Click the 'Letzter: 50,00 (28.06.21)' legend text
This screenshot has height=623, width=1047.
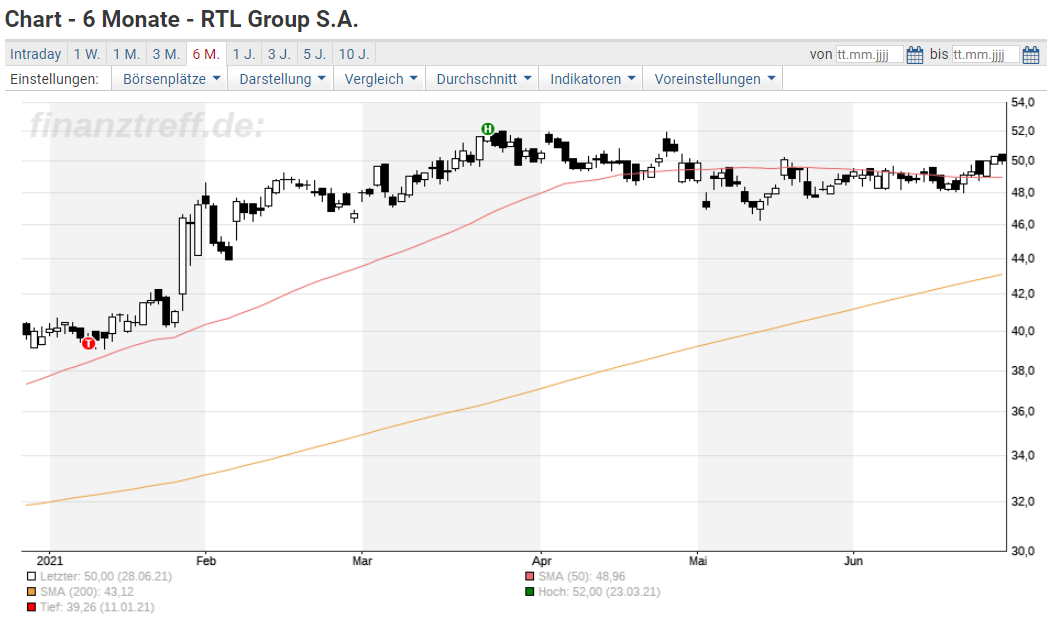click(106, 576)
